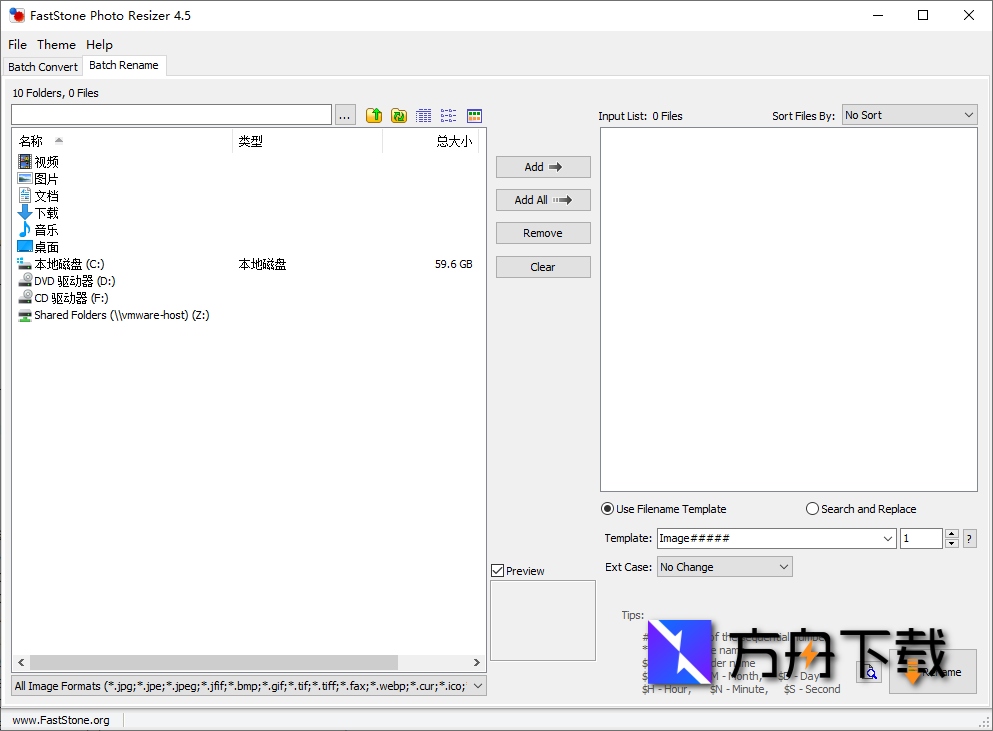993x731 pixels.
Task: Switch to small list view icon
Action: pos(449,116)
